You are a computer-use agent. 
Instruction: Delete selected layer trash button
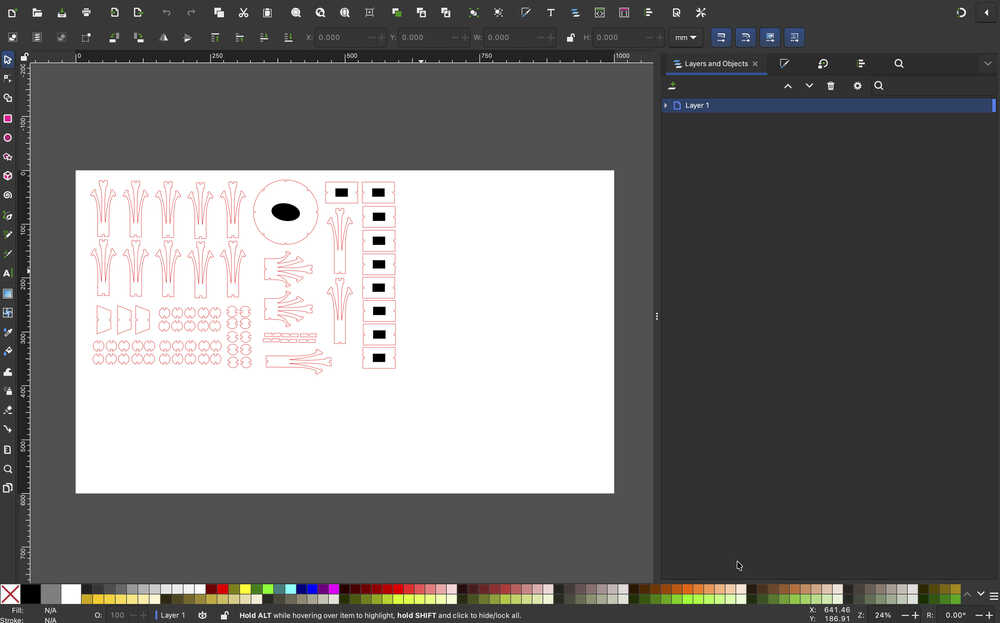point(830,85)
